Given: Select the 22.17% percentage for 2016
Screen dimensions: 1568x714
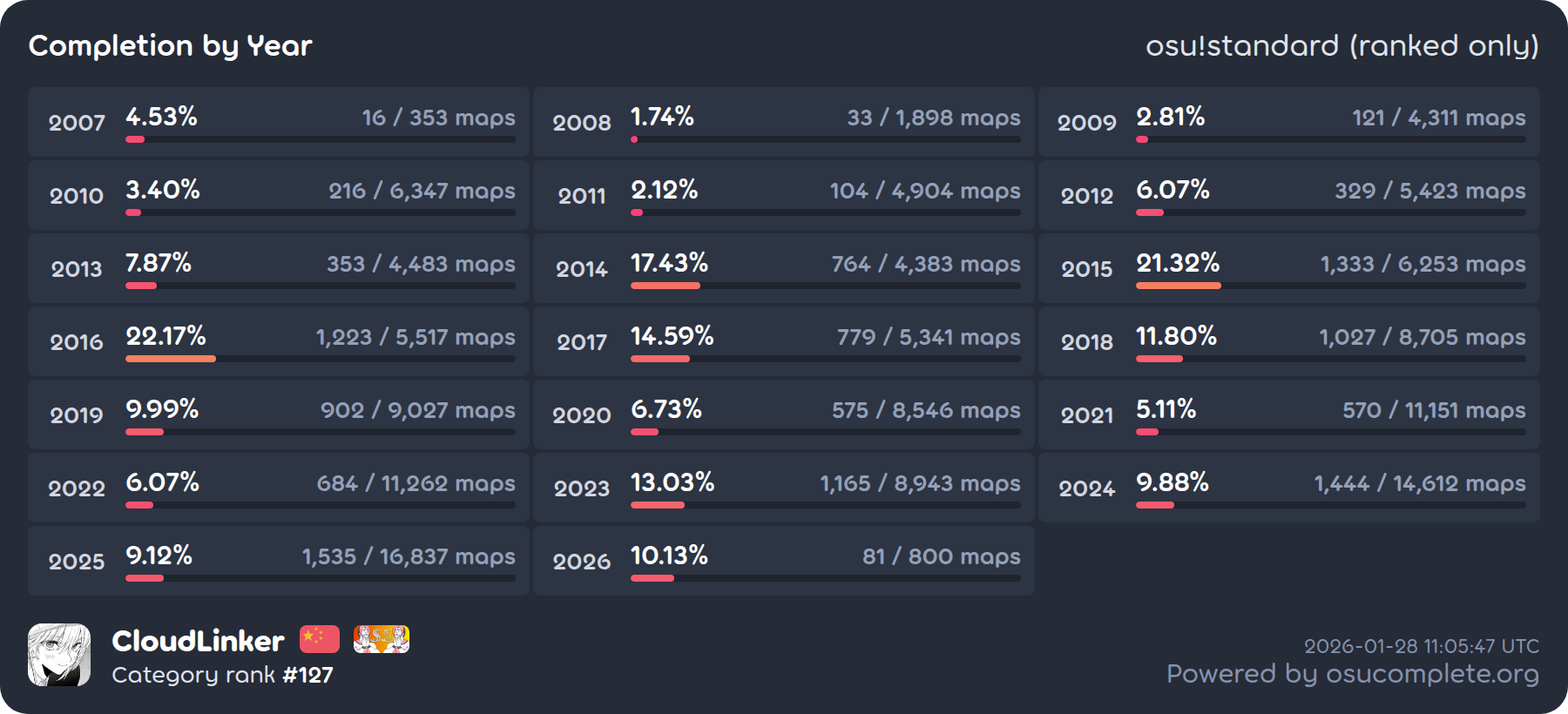Looking at the screenshot, I should click(x=166, y=336).
